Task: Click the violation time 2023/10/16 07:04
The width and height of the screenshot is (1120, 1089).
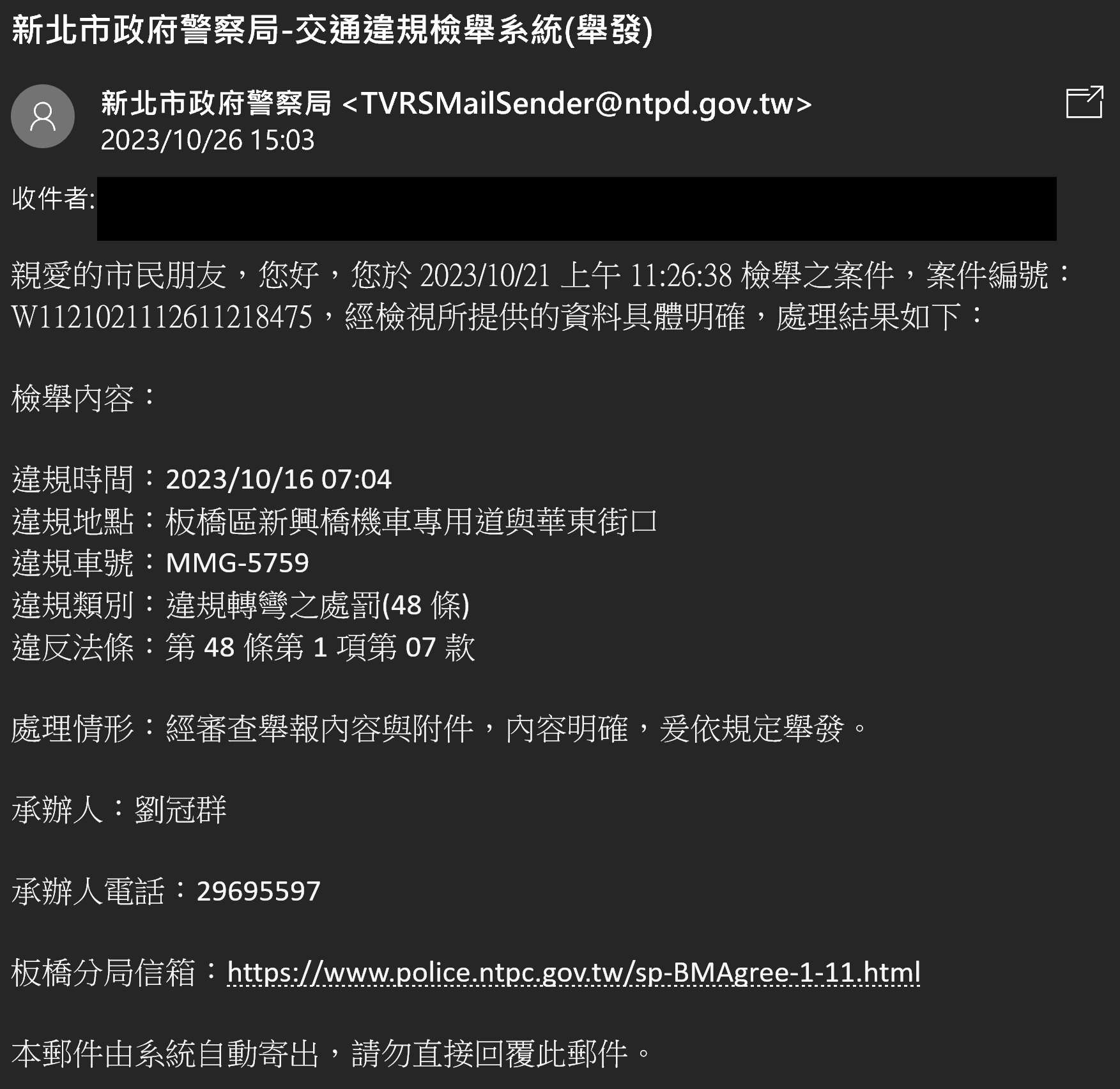Action: (x=279, y=480)
